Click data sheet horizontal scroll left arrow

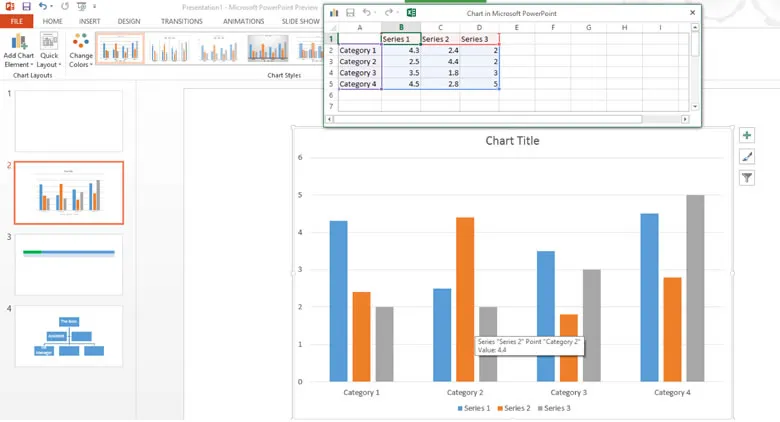329,119
